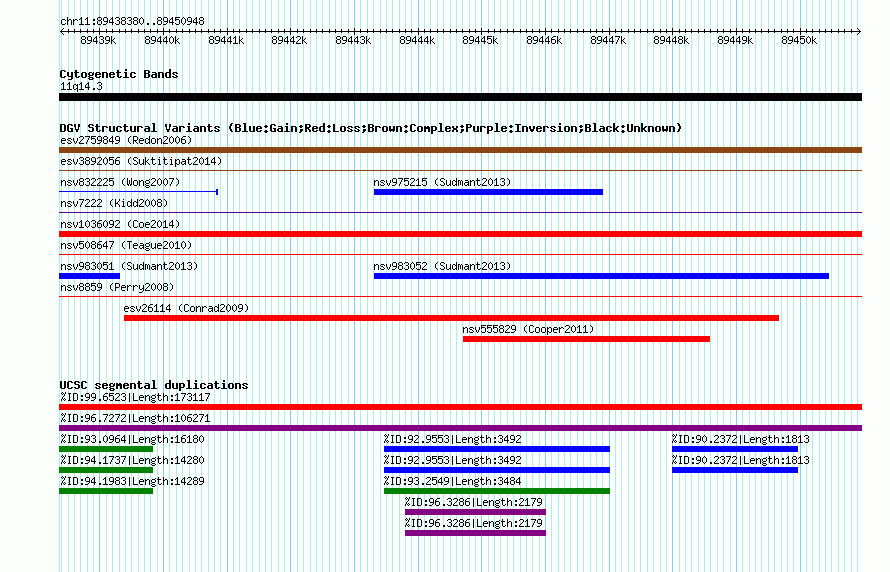
Task: Select the green bar under Length:3484 label
Action: click(x=497, y=491)
